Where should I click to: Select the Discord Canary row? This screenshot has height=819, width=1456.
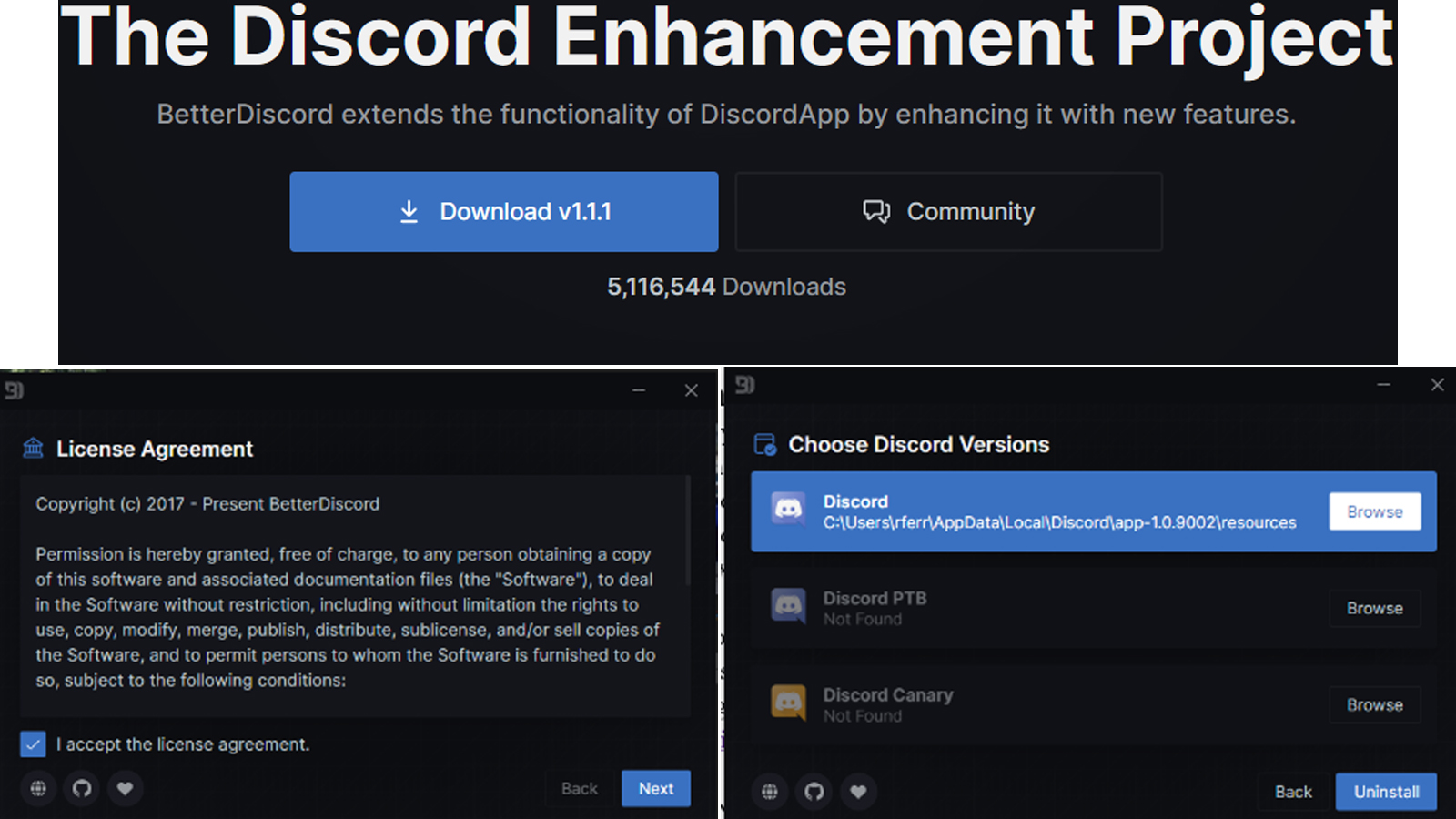click(x=1094, y=704)
